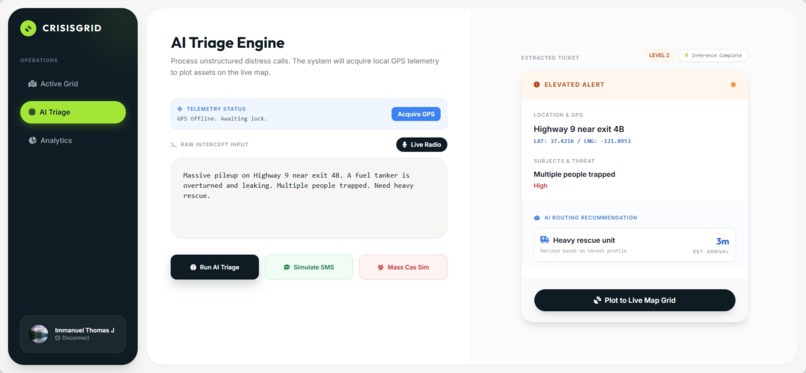Click the EXTRACTED TICKET label
806x373 pixels.
pos(550,58)
